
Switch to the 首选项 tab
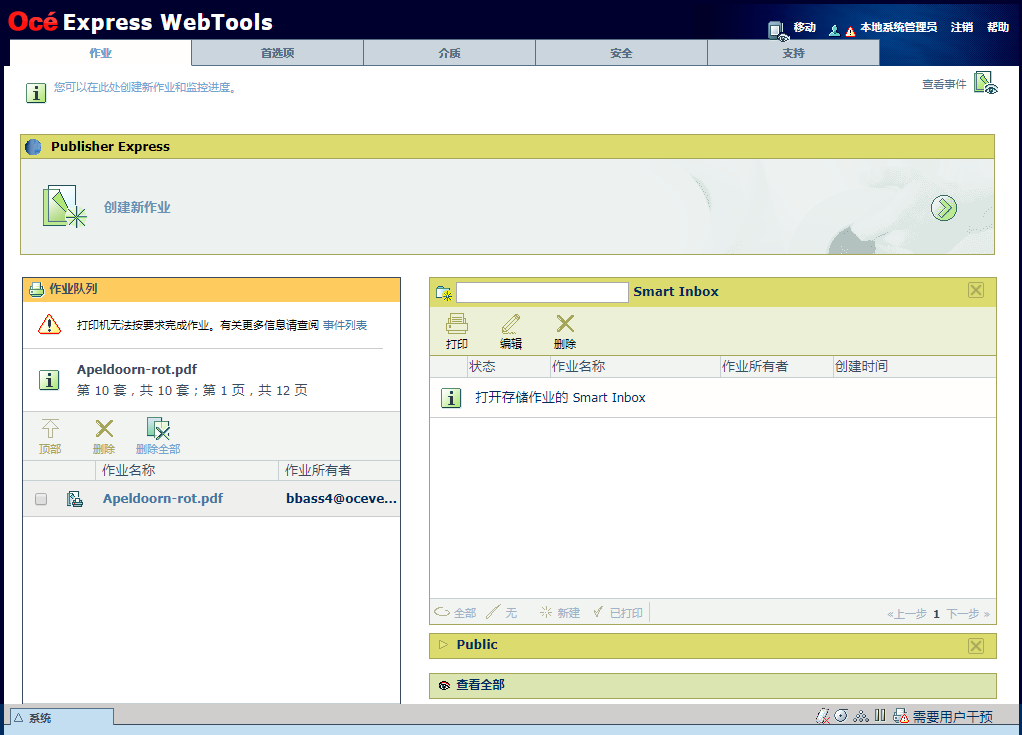(278, 53)
